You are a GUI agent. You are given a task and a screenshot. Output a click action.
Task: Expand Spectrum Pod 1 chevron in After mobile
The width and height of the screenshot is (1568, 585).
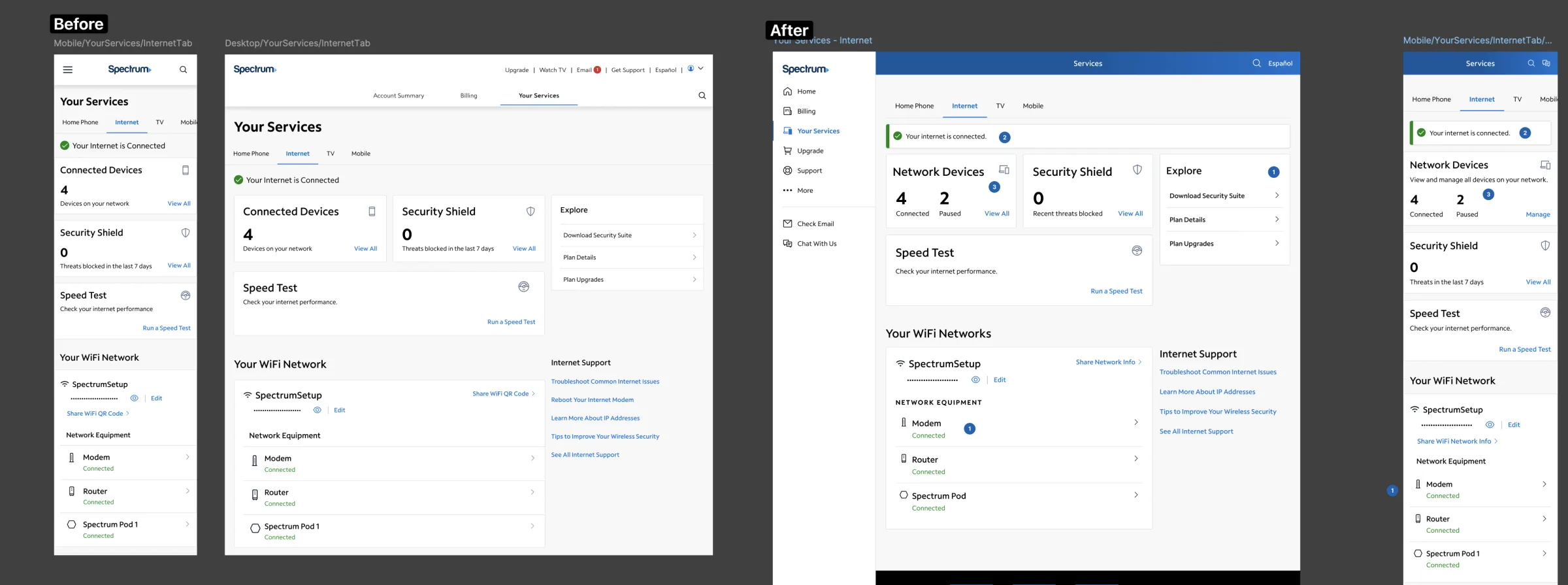(x=1544, y=553)
